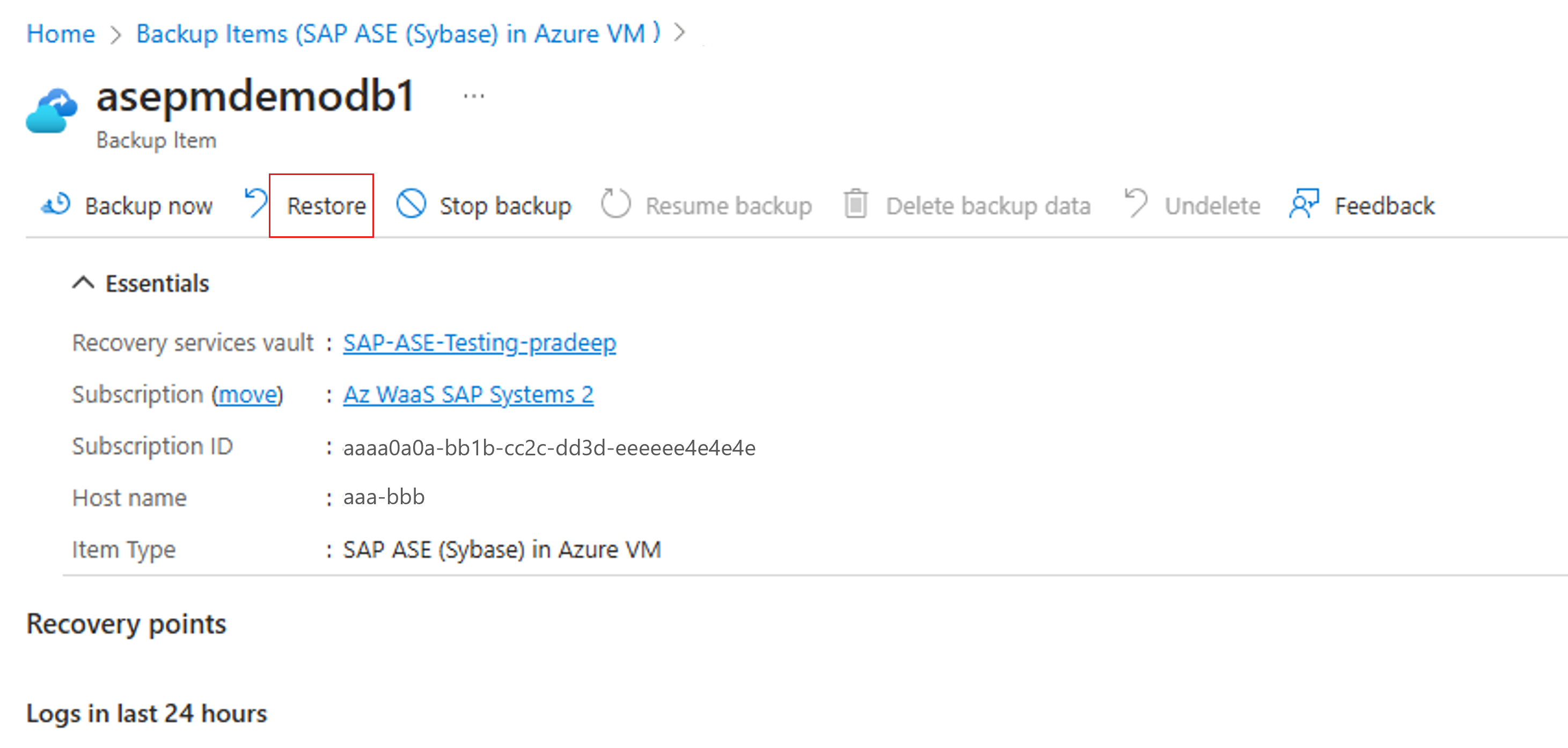The height and width of the screenshot is (748, 1568).
Task: Click the Backup now clock icon
Action: pyautogui.click(x=56, y=205)
